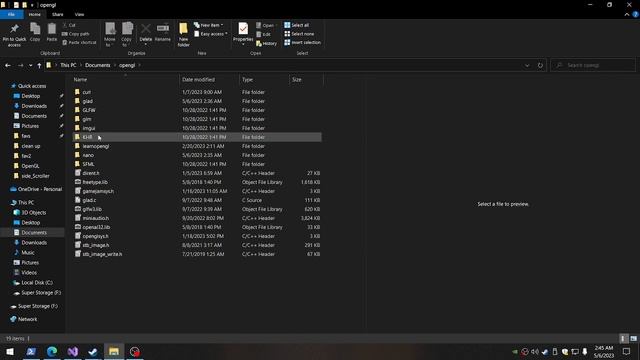
Task: Open Steam from the taskbar
Action: pos(93,351)
